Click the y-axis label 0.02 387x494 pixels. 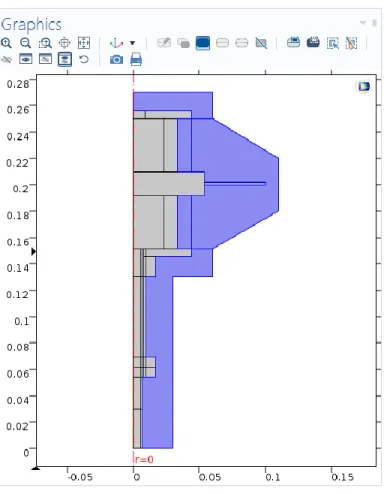(x=18, y=427)
